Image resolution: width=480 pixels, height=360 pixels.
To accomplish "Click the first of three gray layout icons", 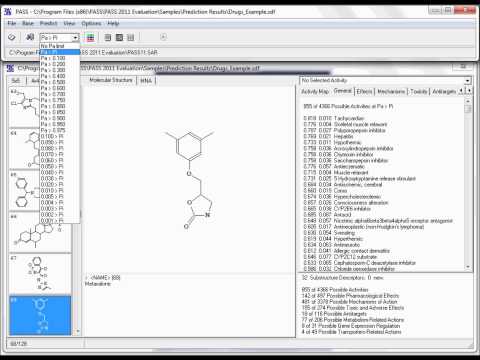I will [108, 37].
